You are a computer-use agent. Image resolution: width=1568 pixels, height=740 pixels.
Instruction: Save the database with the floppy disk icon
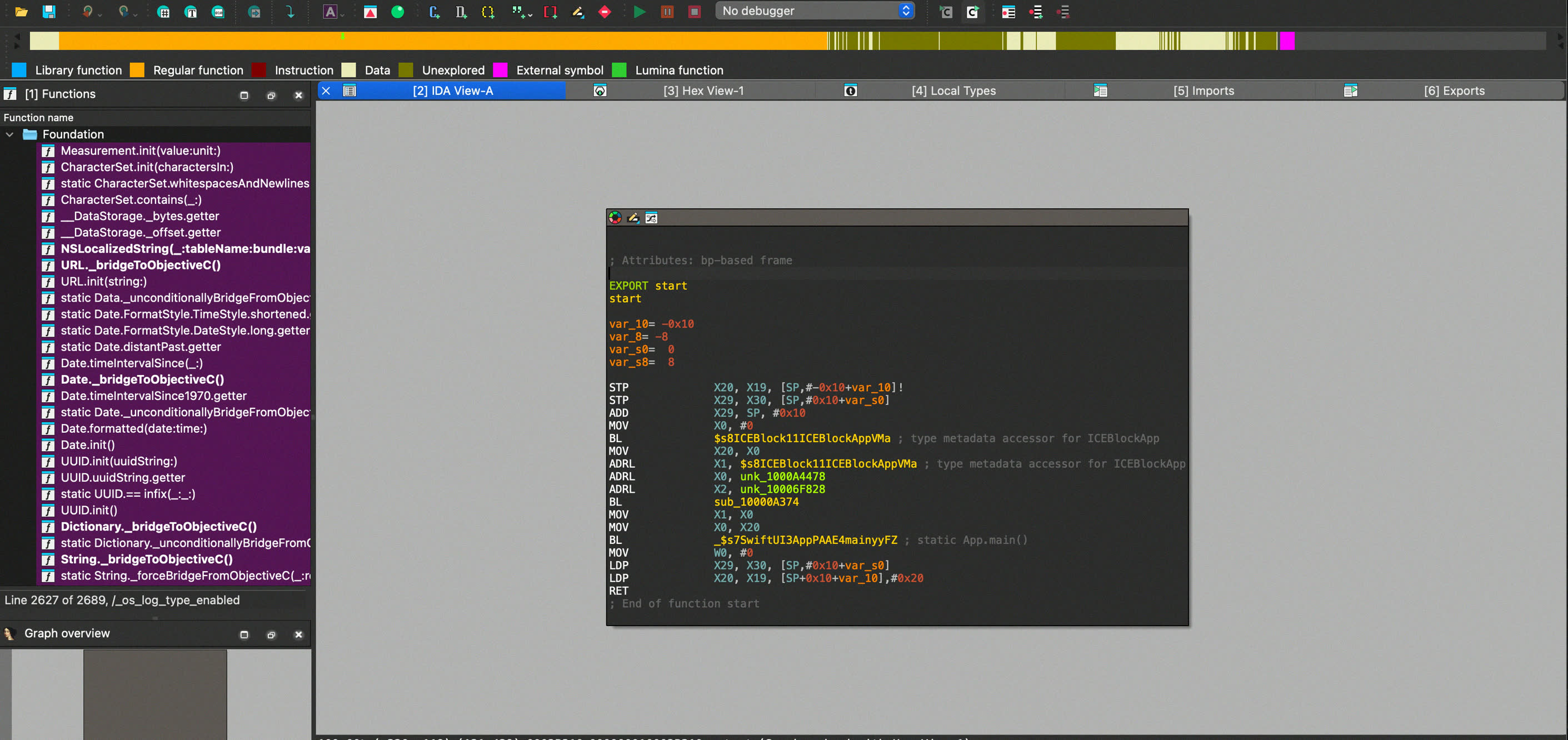tap(49, 12)
